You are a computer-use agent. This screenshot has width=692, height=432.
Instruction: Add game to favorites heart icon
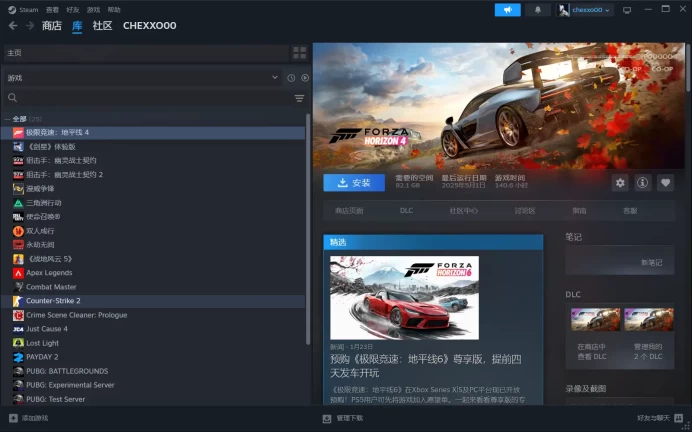point(666,183)
